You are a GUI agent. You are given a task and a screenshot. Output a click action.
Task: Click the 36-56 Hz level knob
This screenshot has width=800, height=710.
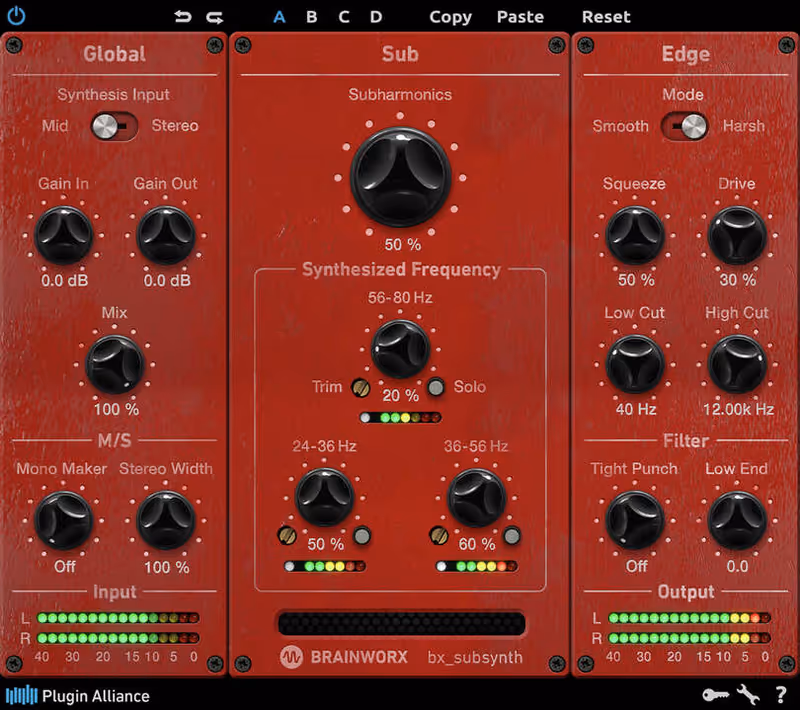coord(477,497)
